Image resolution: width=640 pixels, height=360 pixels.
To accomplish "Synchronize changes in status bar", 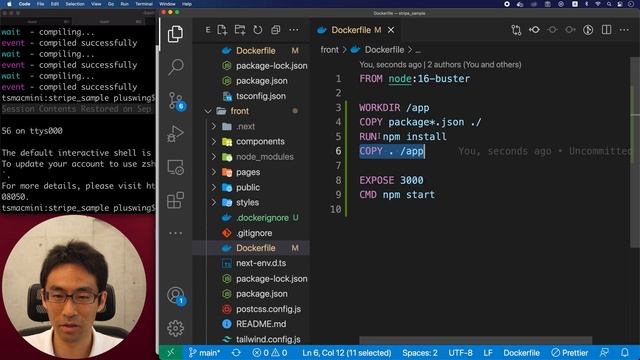I will pyautogui.click(x=236, y=353).
